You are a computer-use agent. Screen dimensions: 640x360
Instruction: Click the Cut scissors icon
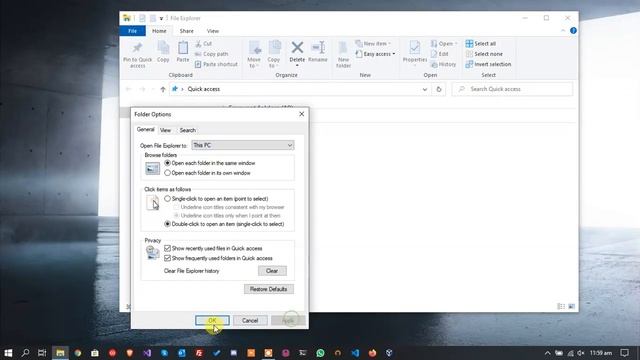tap(198, 44)
